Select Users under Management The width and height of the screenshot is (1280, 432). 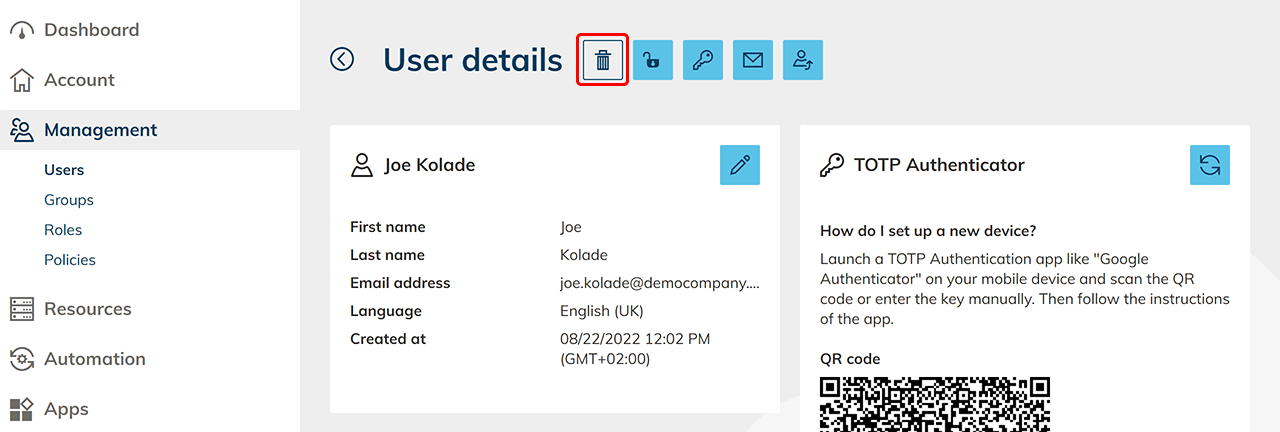(64, 170)
